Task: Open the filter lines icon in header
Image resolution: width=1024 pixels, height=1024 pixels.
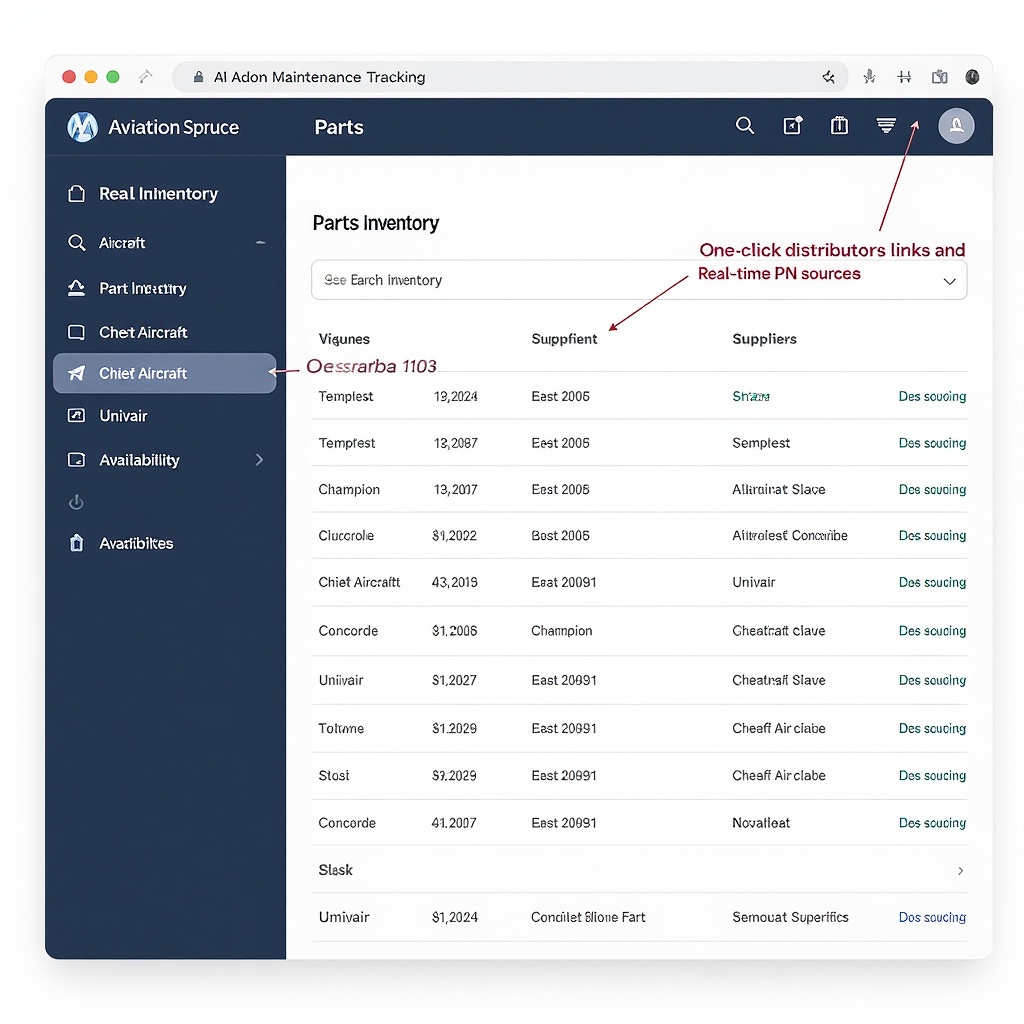Action: 886,125
